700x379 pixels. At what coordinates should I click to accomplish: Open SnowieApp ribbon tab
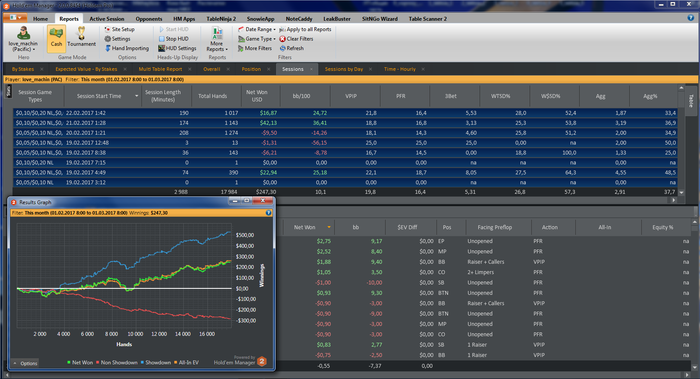(261, 19)
